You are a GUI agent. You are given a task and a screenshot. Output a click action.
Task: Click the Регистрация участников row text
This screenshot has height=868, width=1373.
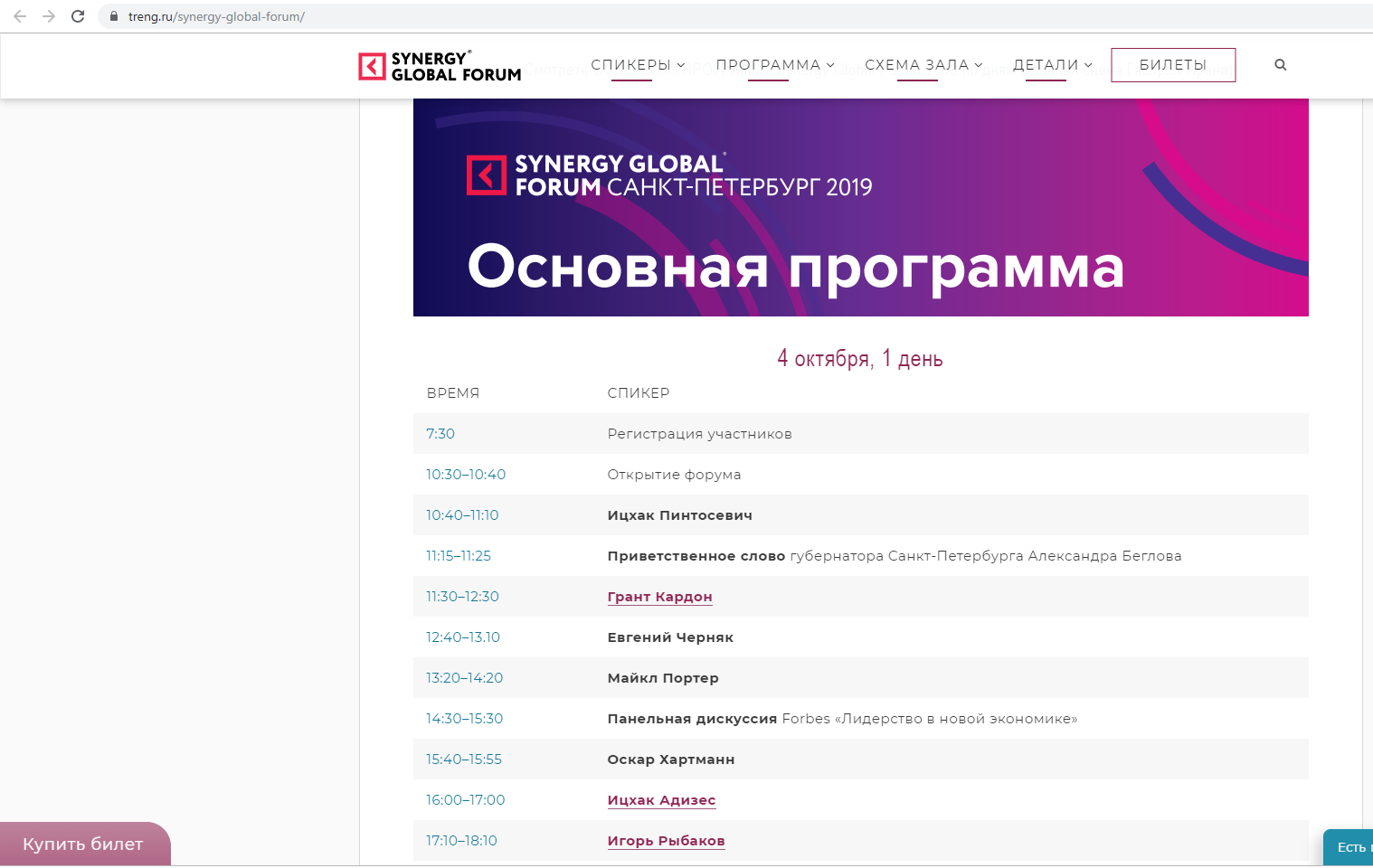(x=699, y=434)
